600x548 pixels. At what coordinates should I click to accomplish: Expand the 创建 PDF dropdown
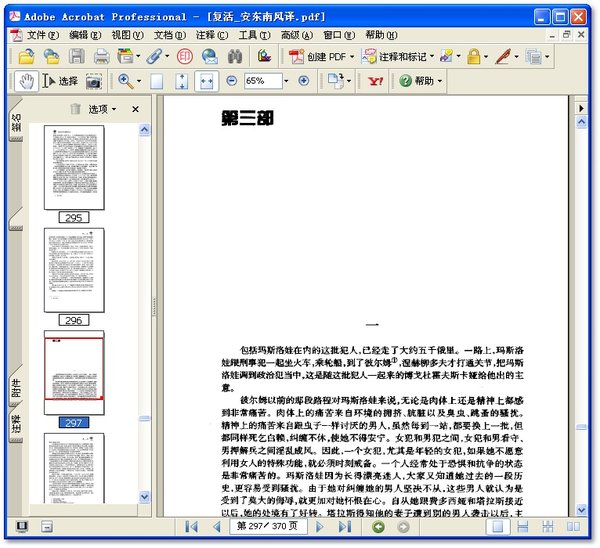click(x=351, y=57)
